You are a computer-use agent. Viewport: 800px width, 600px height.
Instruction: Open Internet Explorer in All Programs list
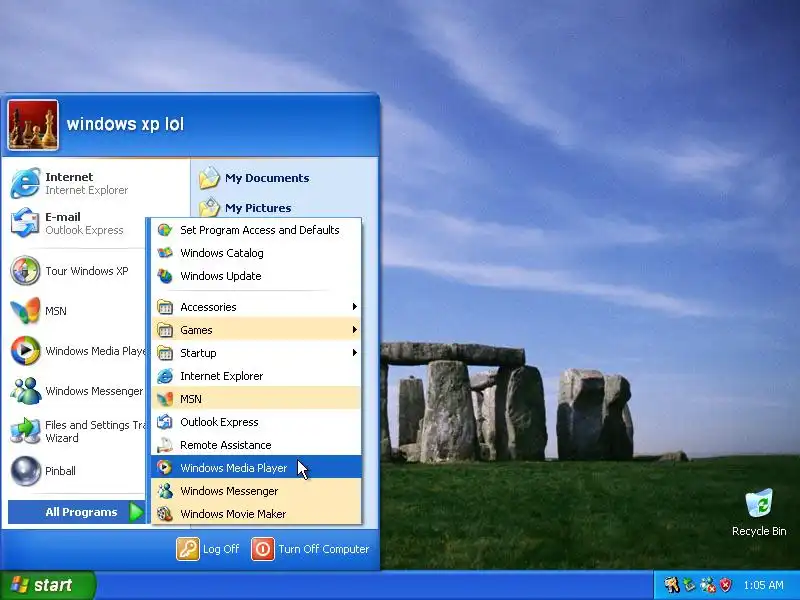(256, 376)
